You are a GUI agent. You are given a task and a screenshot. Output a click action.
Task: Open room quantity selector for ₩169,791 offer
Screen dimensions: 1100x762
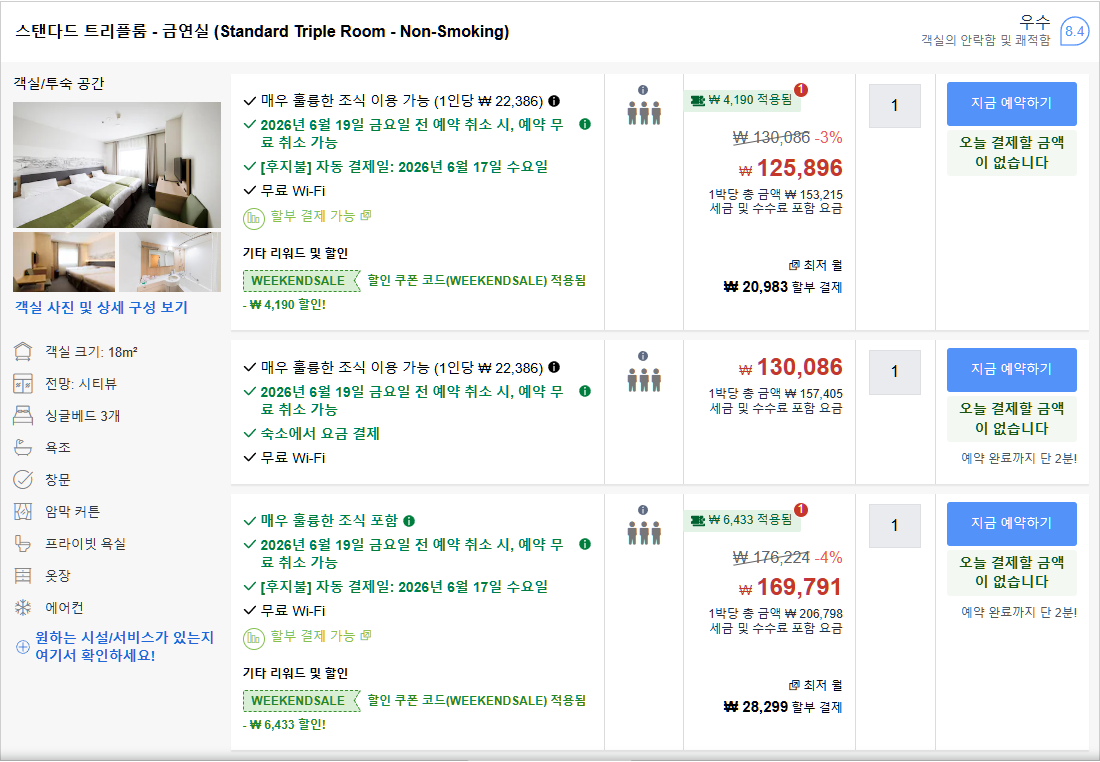[894, 526]
